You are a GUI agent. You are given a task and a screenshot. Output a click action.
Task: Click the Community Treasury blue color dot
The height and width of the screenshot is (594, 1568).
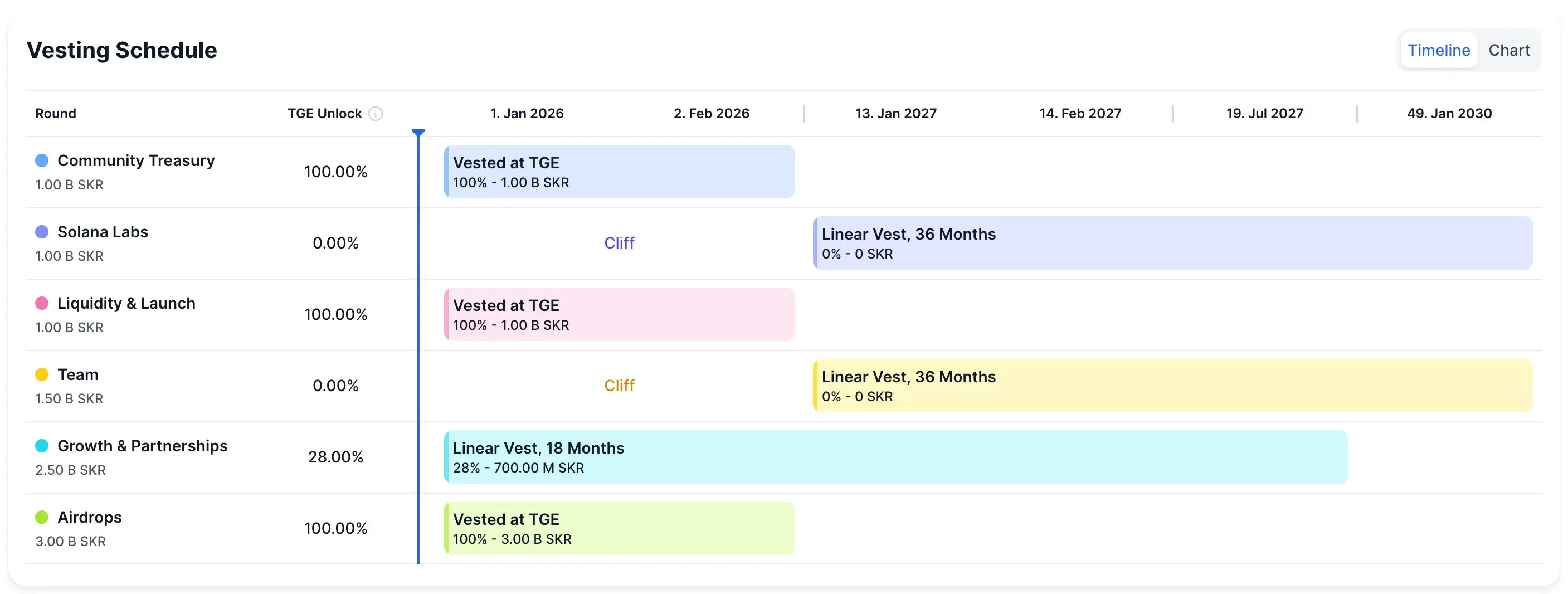tap(42, 160)
